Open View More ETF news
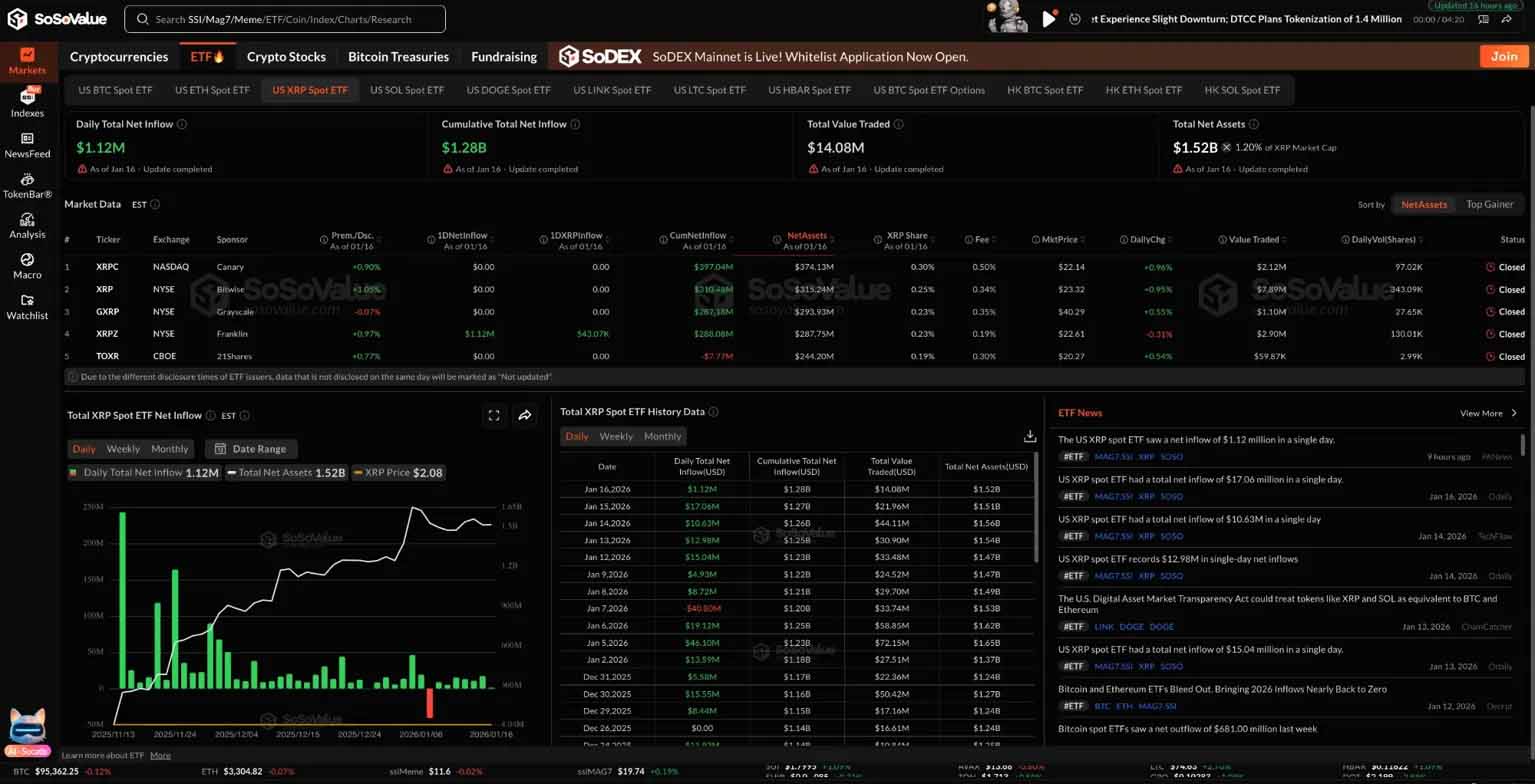The image size is (1535, 784). (x=1488, y=413)
